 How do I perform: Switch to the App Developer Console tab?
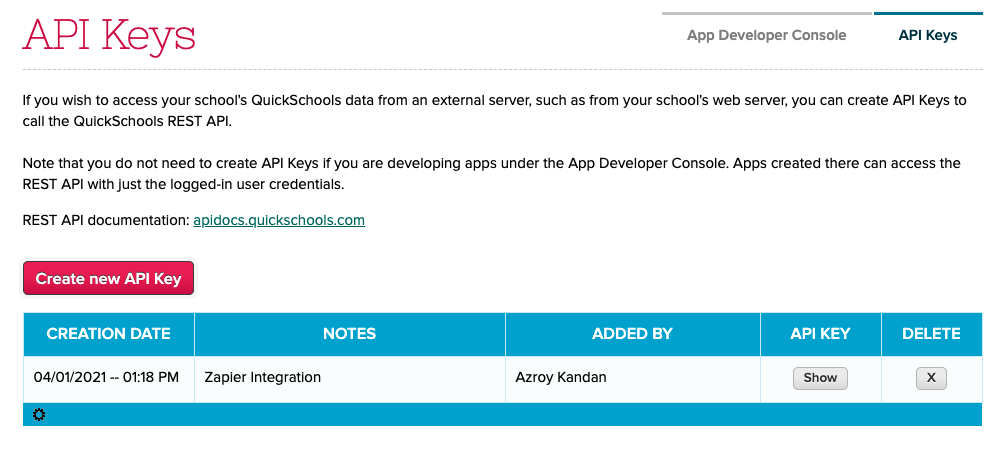[x=766, y=35]
